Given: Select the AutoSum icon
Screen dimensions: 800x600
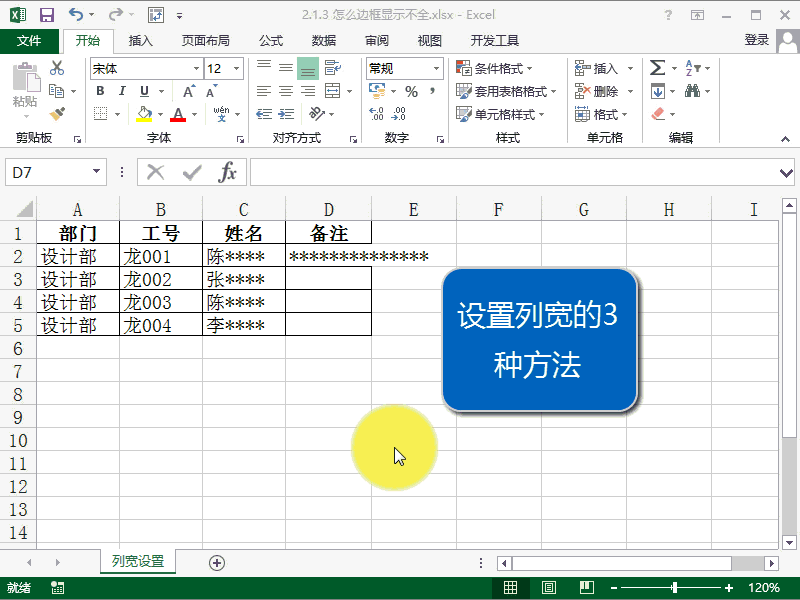Looking at the screenshot, I should [x=658, y=67].
